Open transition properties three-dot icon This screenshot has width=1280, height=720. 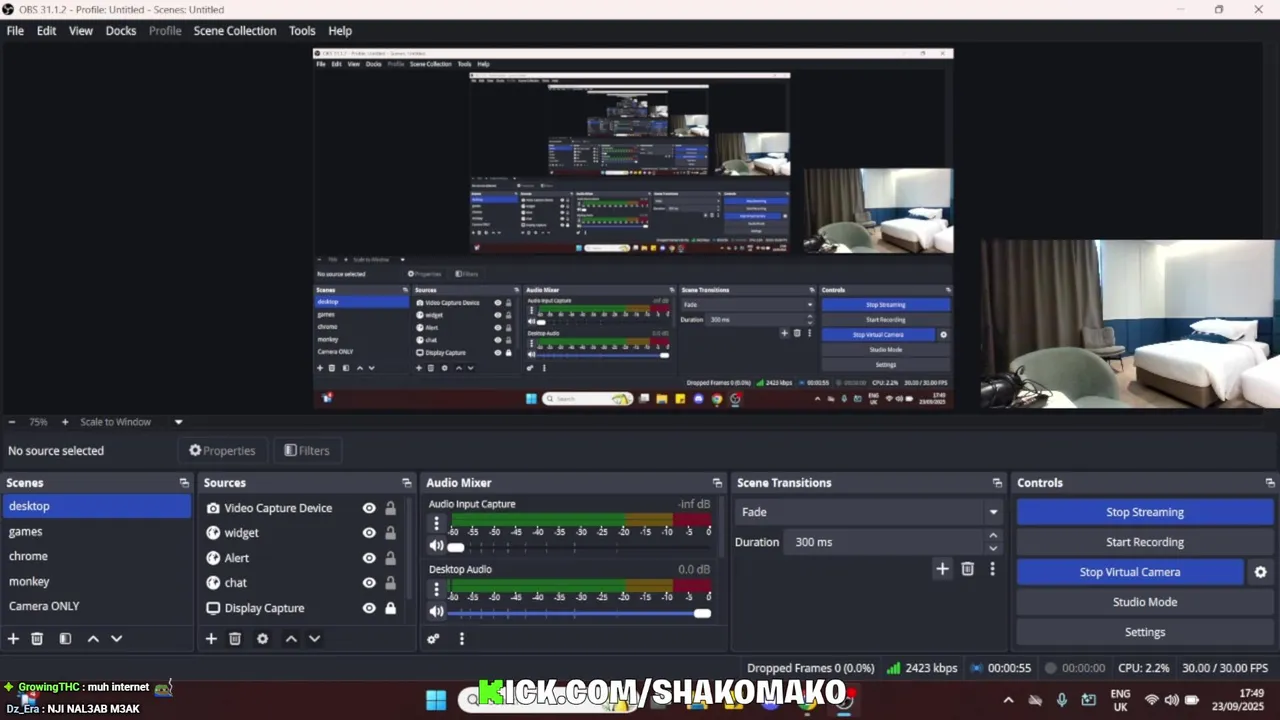(x=992, y=569)
